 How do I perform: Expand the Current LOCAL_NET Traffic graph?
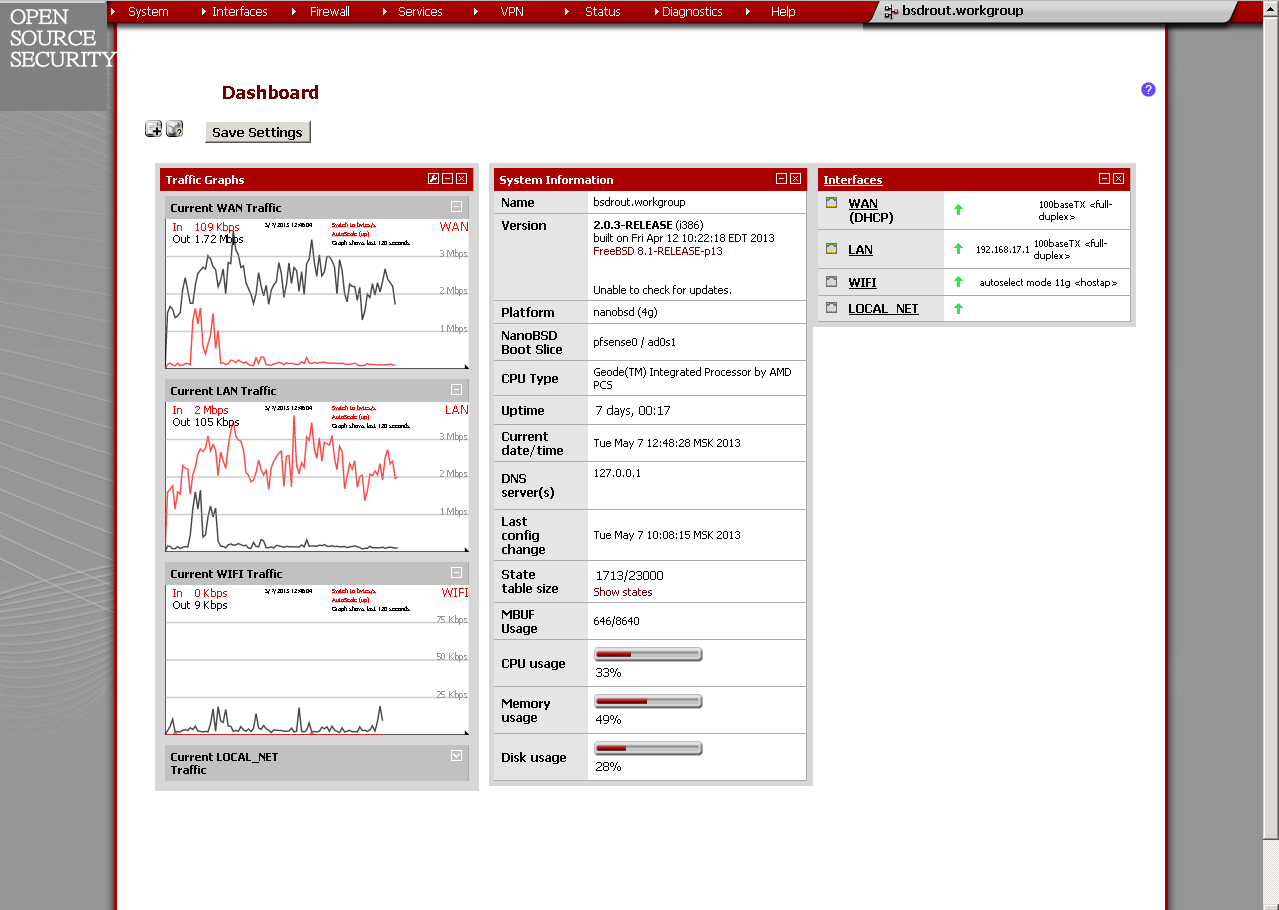click(x=456, y=756)
